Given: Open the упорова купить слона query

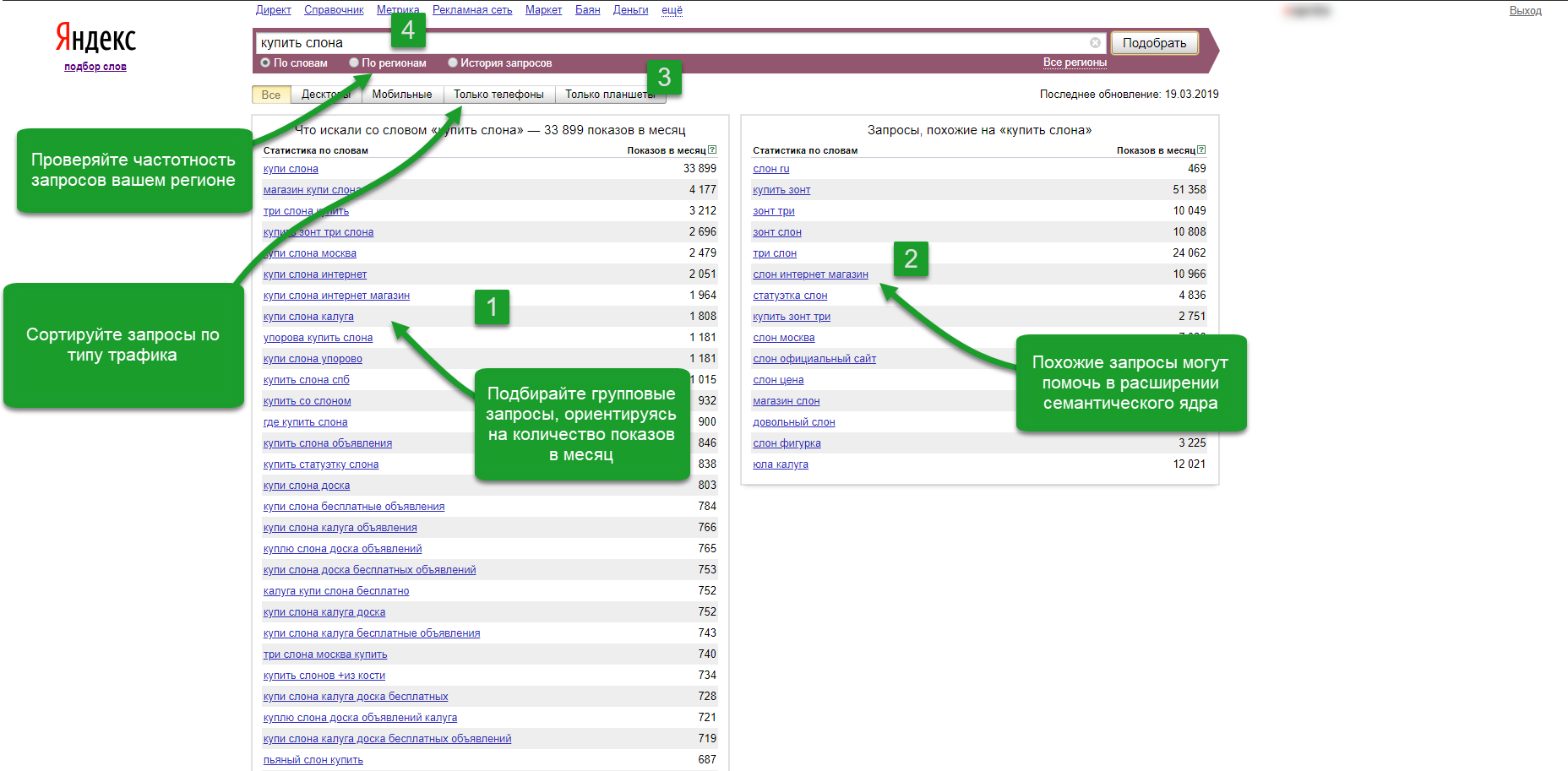Looking at the screenshot, I should pyautogui.click(x=318, y=338).
